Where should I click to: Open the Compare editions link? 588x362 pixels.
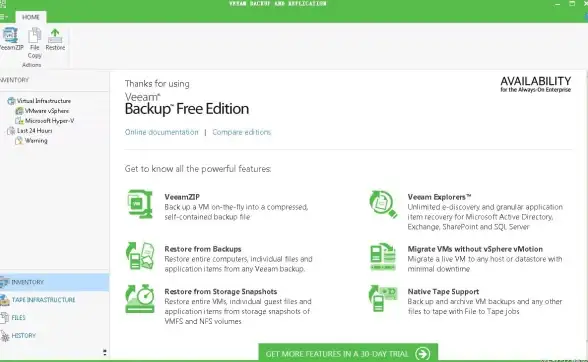(x=242, y=132)
